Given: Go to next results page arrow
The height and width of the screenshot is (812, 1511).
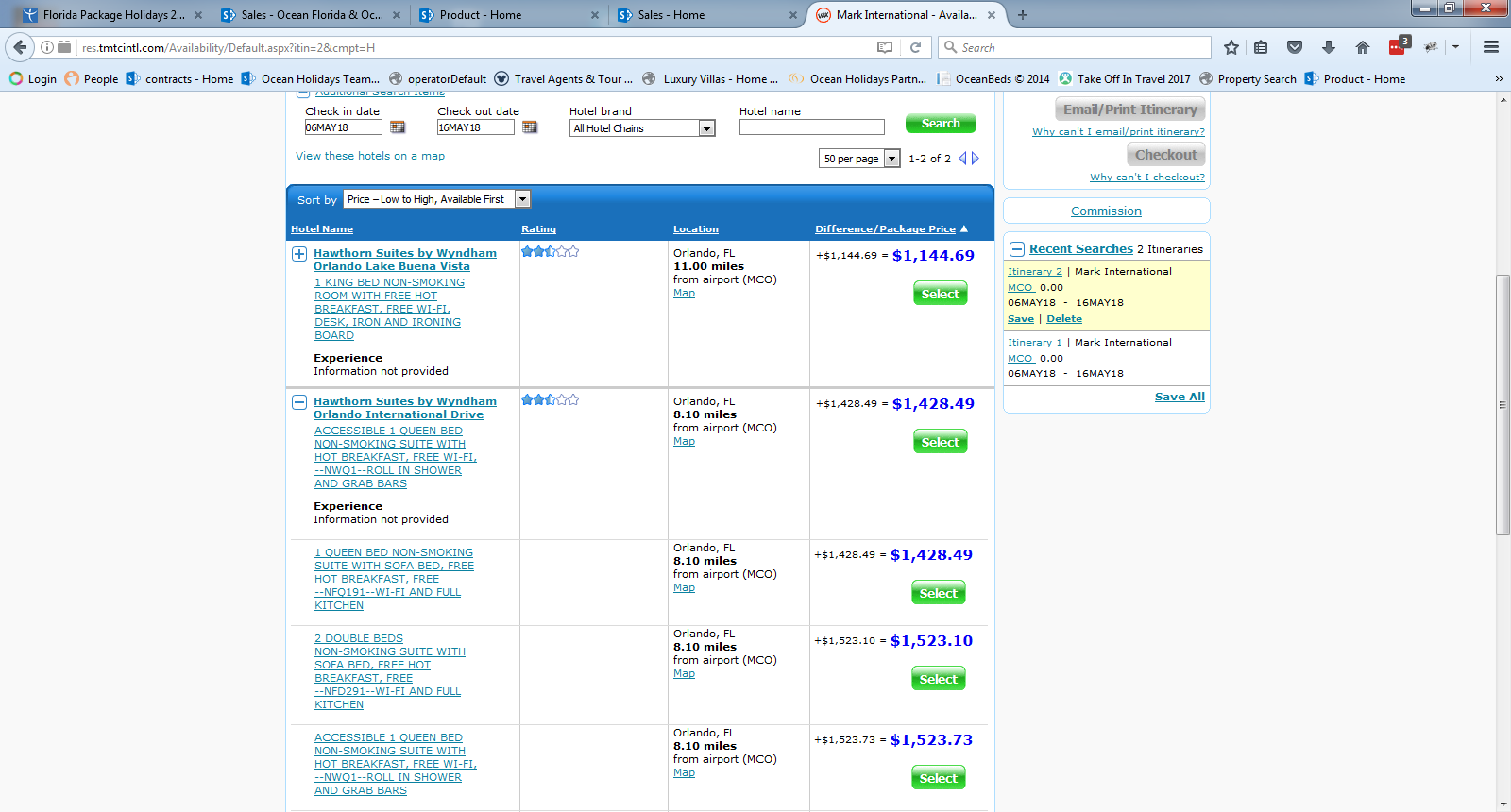Looking at the screenshot, I should 976,159.
